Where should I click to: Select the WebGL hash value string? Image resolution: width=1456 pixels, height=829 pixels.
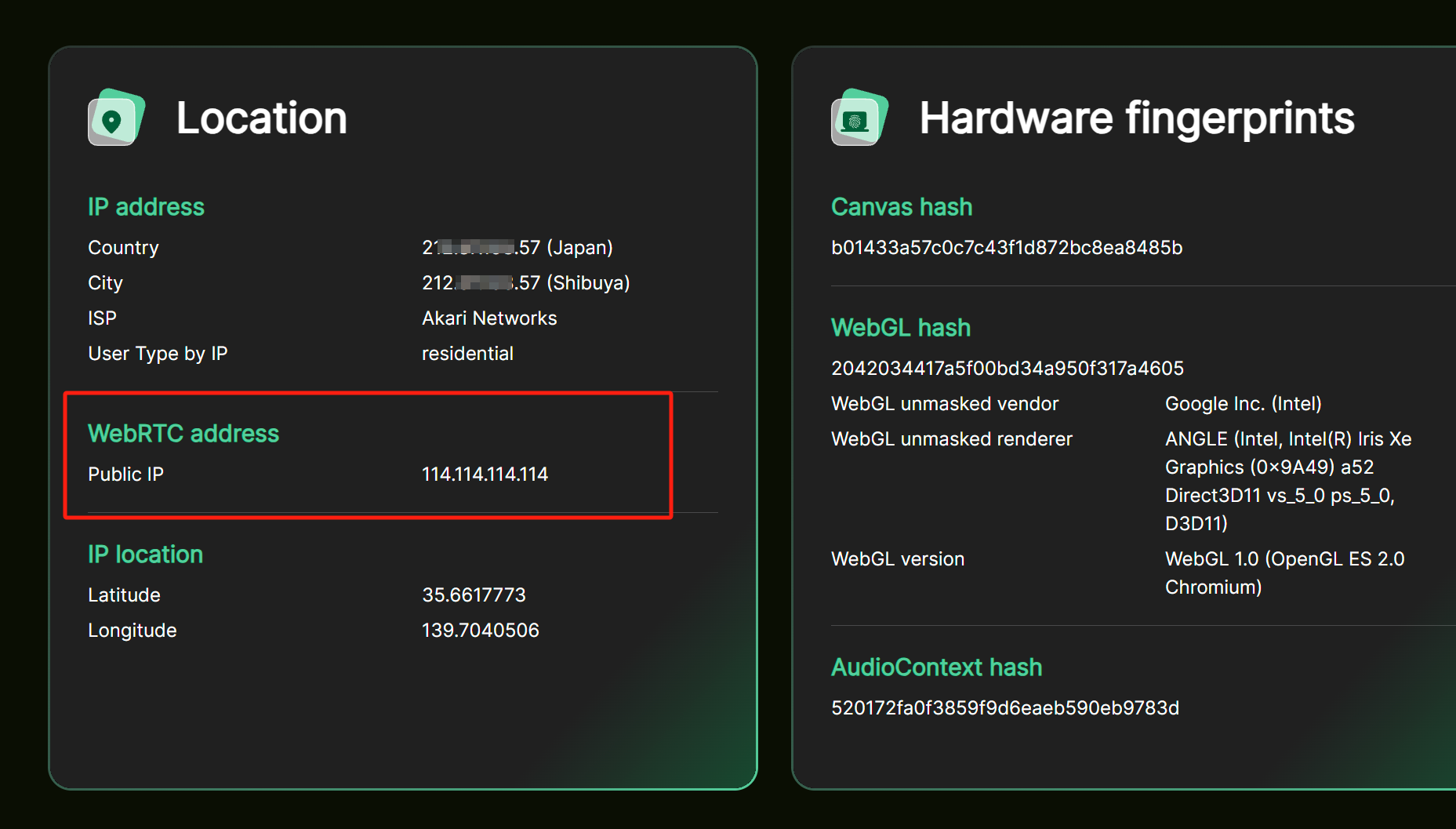coord(1008,369)
